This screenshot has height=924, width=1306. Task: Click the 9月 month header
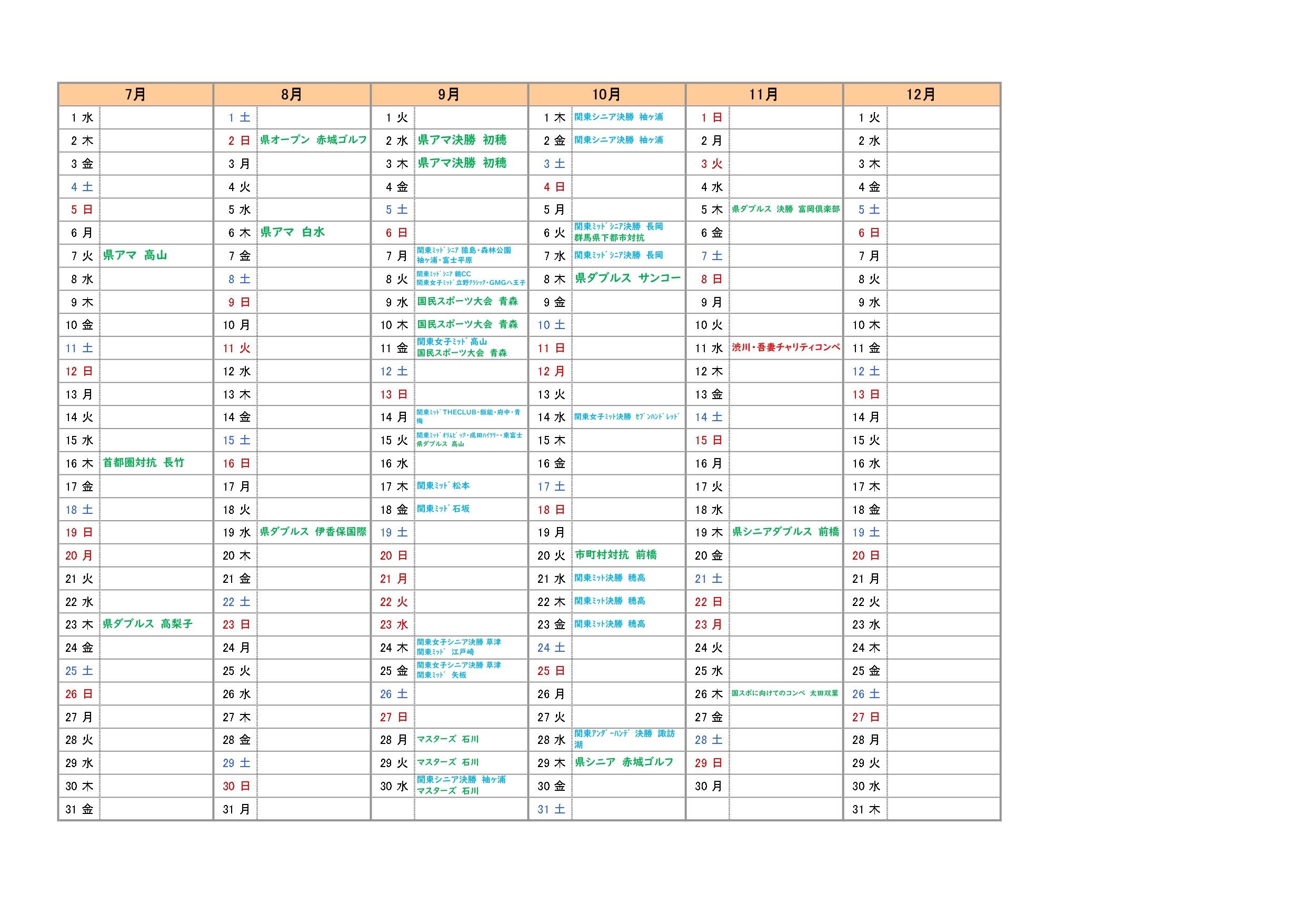pos(449,94)
